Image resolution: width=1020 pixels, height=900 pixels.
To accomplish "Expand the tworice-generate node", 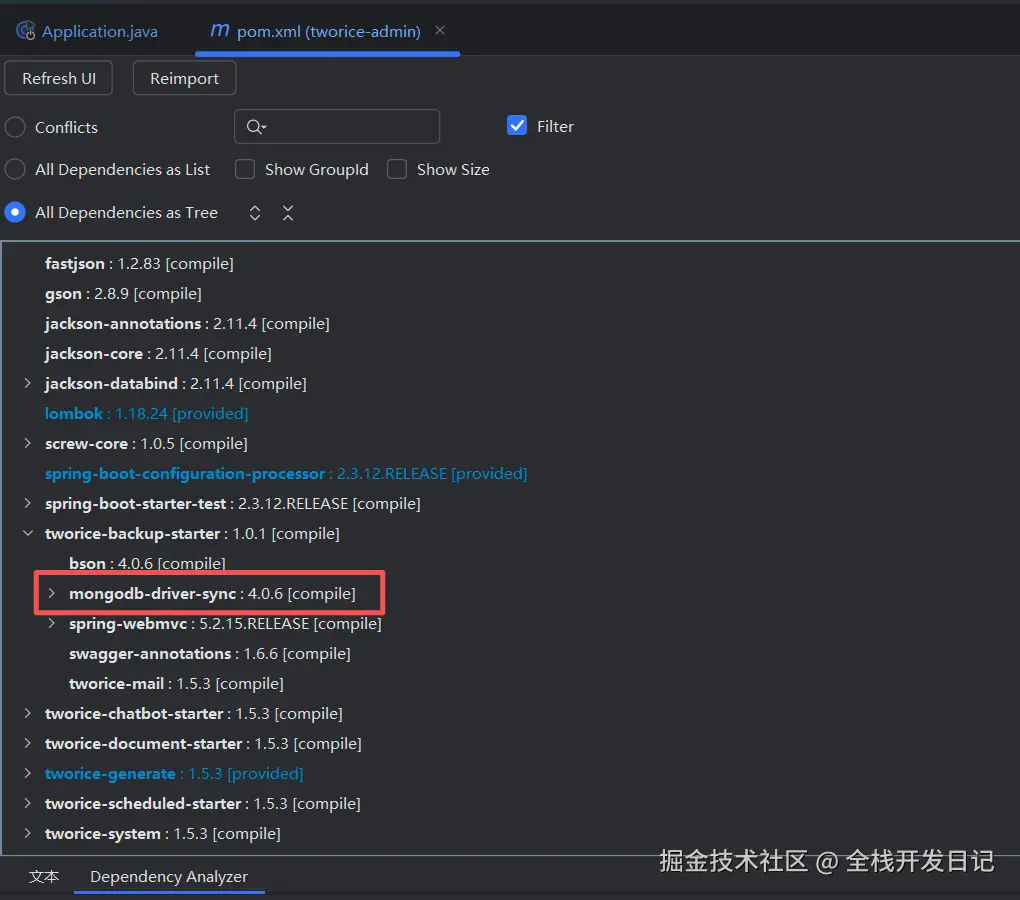I will pos(27,773).
